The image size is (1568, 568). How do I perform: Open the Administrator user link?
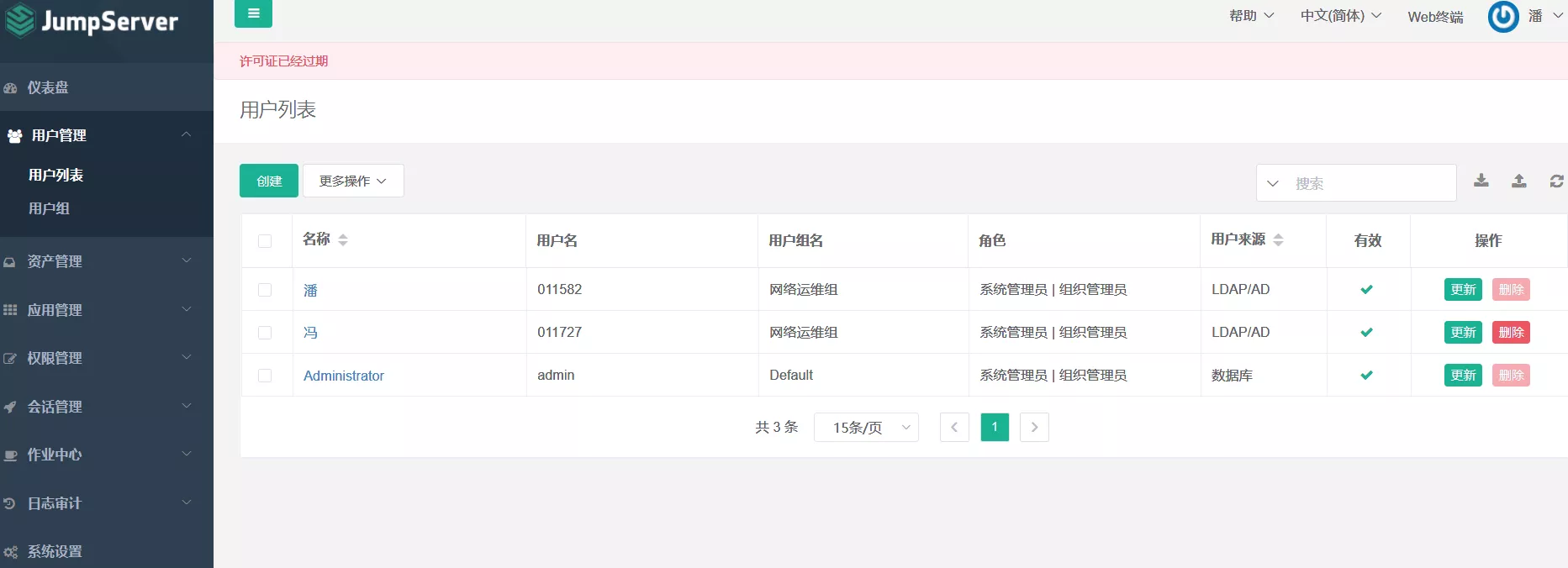[343, 376]
